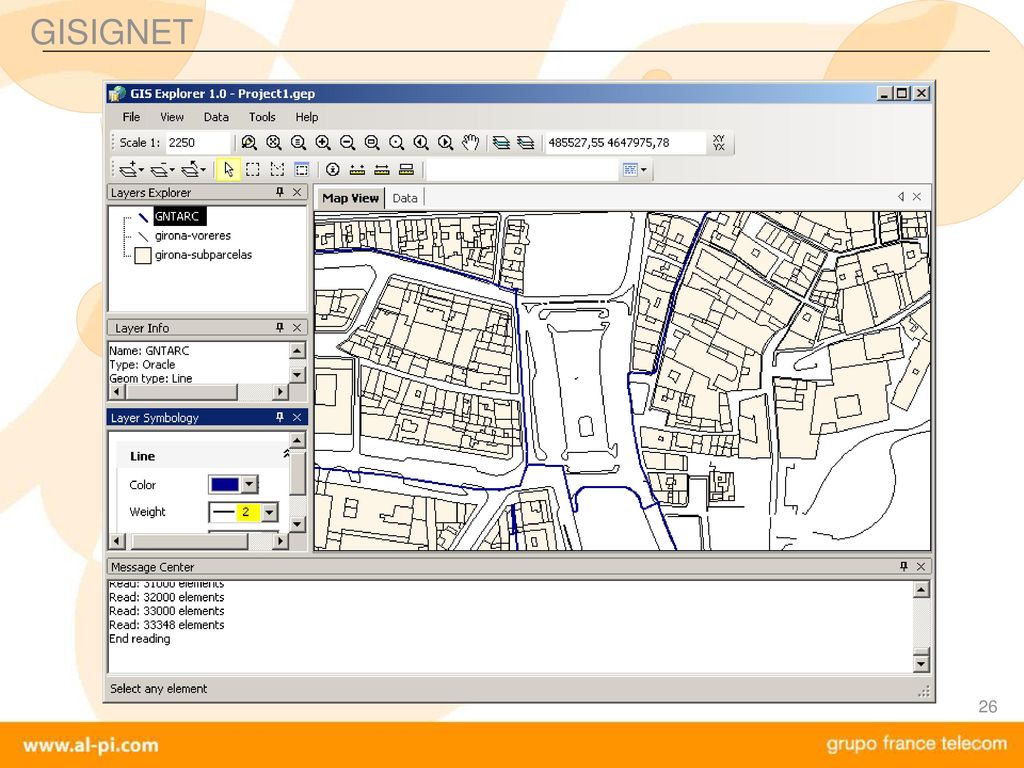Click the girona-subparcelas fill symbol swatch

tap(142, 255)
